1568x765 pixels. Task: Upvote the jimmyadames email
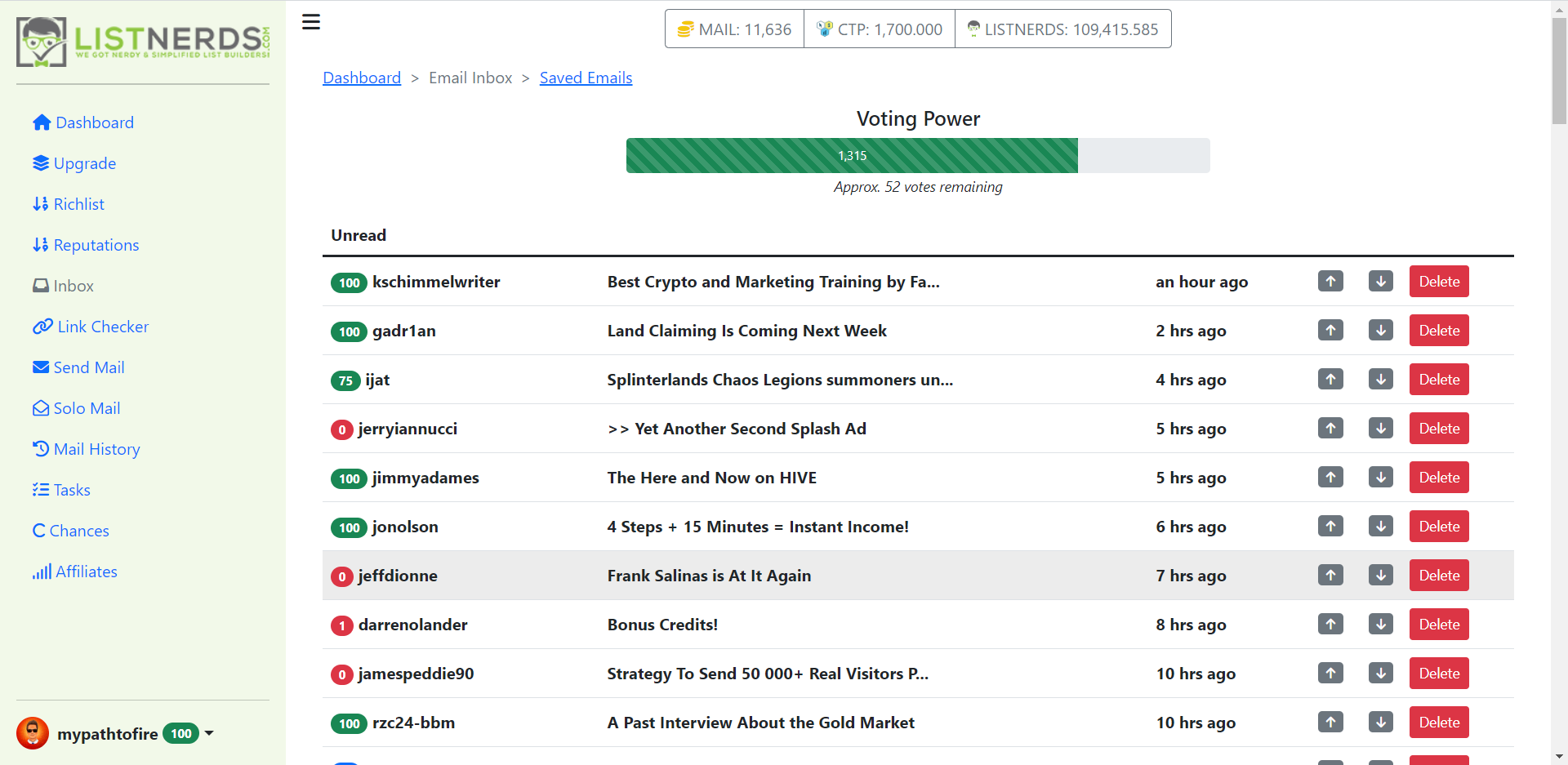[1330, 478]
